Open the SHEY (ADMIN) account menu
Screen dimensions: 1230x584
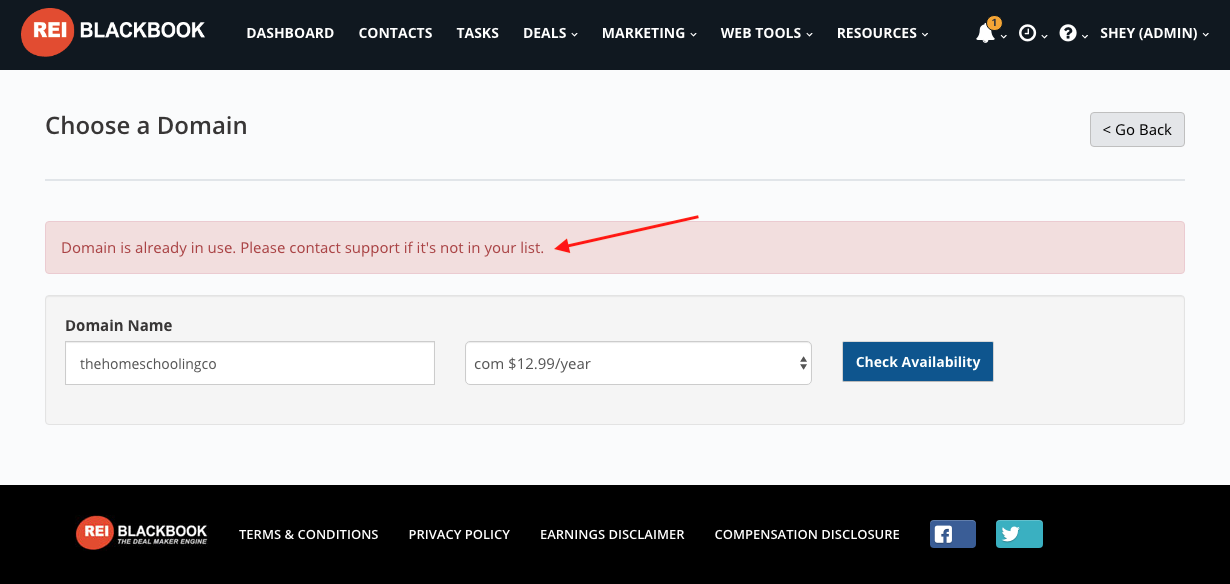point(1154,33)
